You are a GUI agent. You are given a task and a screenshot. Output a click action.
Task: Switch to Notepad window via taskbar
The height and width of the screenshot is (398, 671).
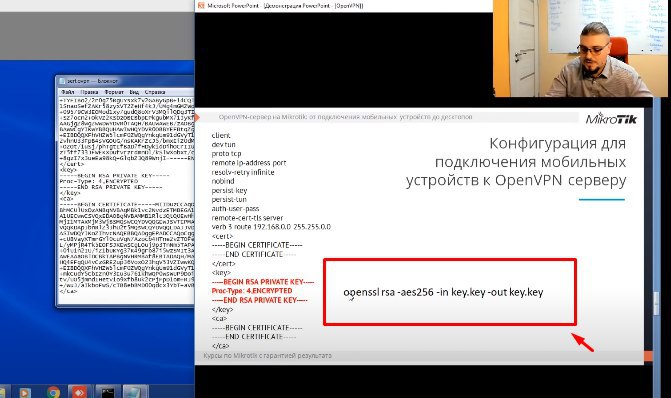pos(135,392)
